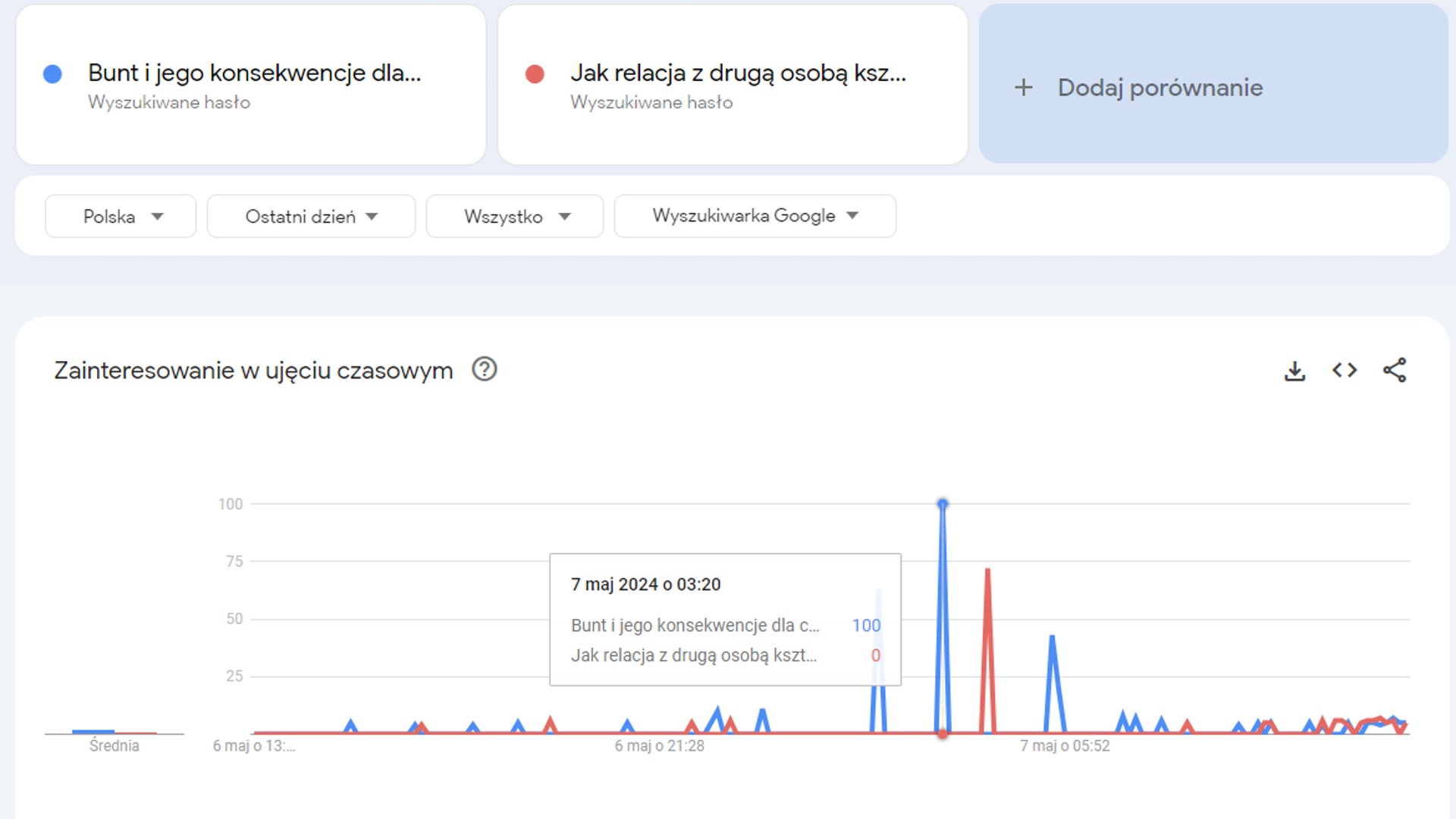1456x819 pixels.
Task: Click the share chart icon
Action: pos(1395,370)
